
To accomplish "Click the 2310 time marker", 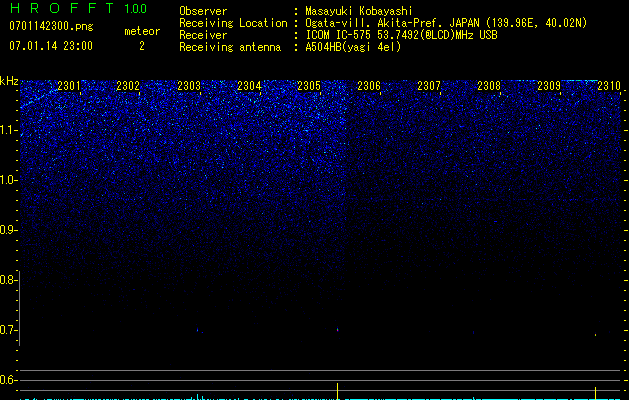I will tap(609, 86).
